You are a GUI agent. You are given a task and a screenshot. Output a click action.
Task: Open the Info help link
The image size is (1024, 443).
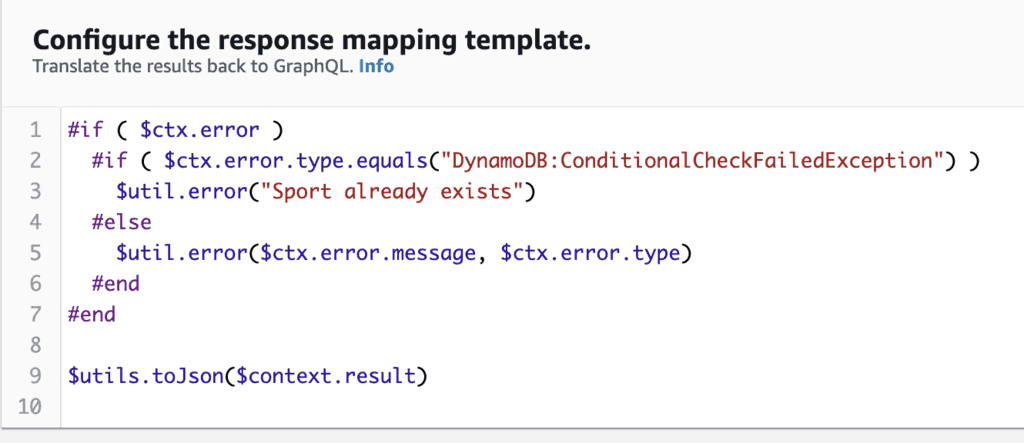(x=376, y=67)
